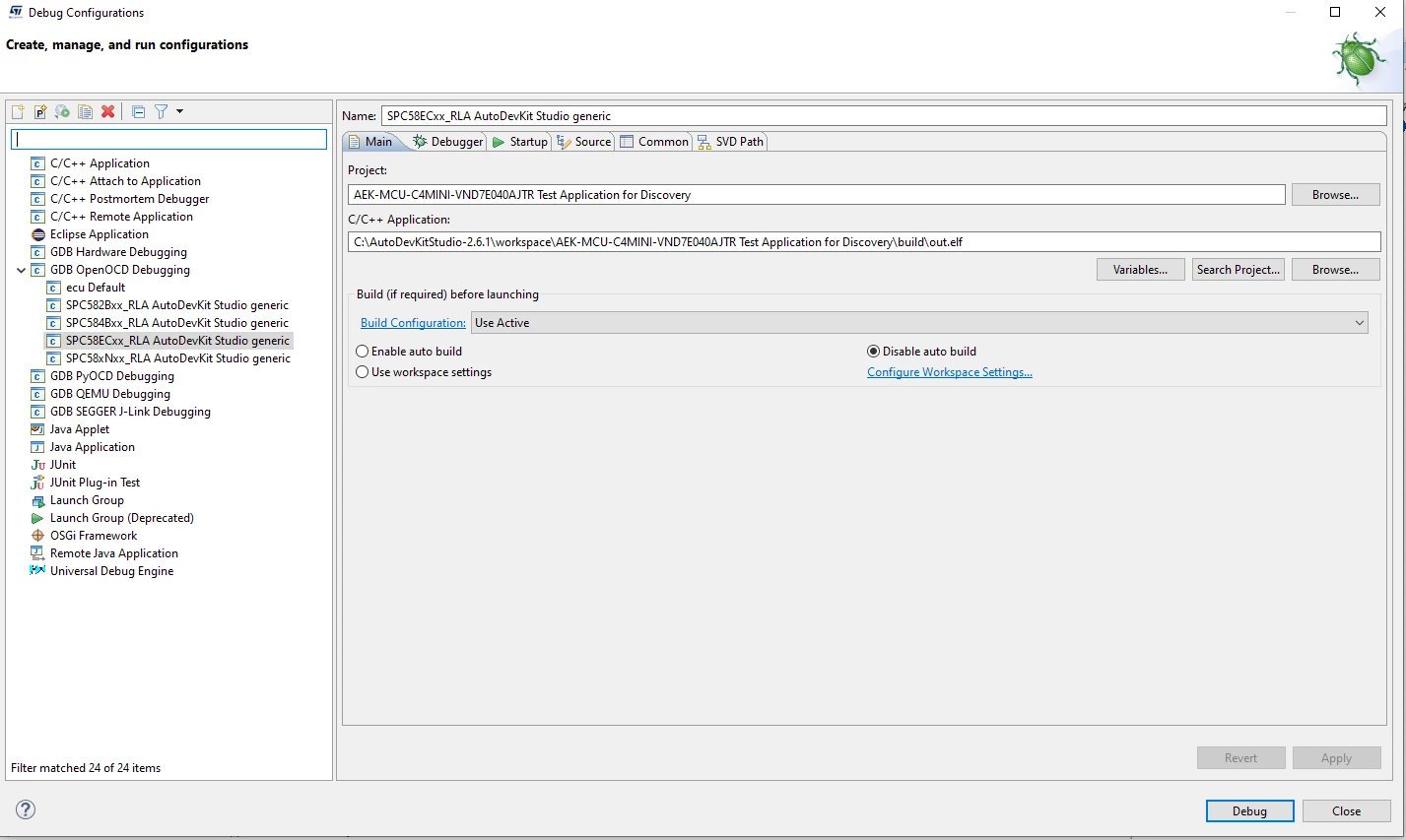Select C/C++ Application configuration type
1406x840 pixels.
pyautogui.click(x=100, y=163)
